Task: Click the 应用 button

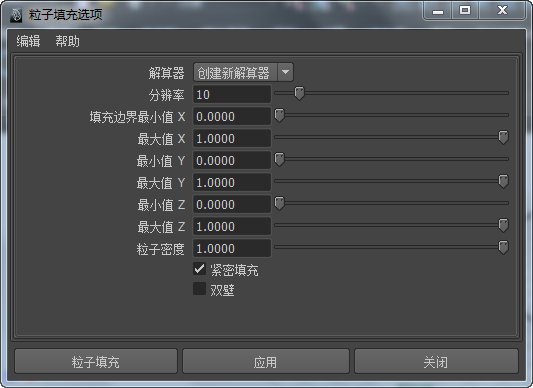Action: point(266,361)
